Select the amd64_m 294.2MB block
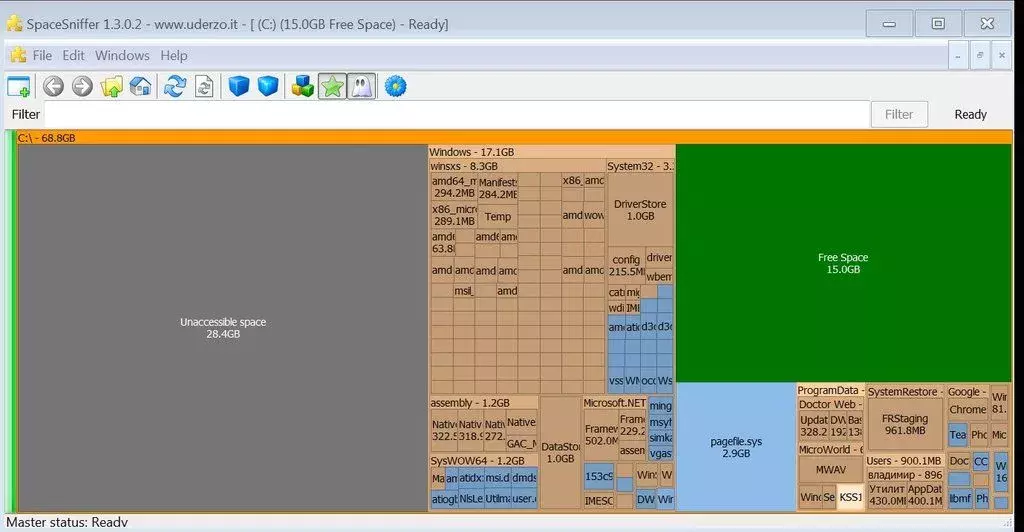 454,187
